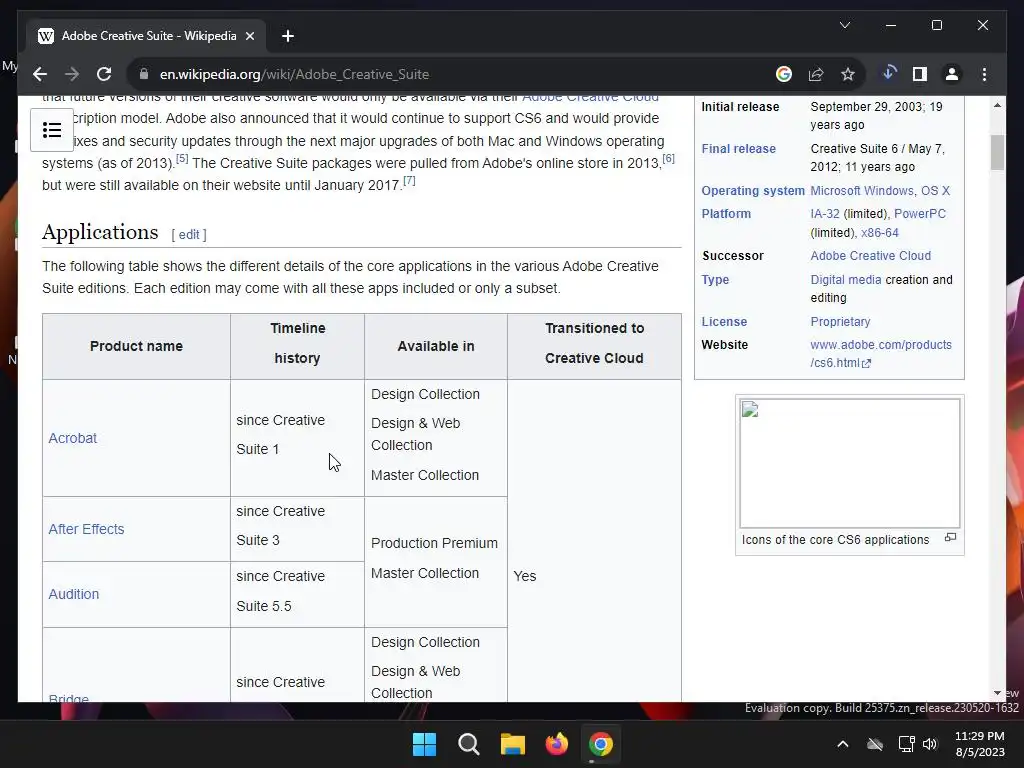Open the Acrobat article link
Viewport: 1024px width, 768px height.
72,438
